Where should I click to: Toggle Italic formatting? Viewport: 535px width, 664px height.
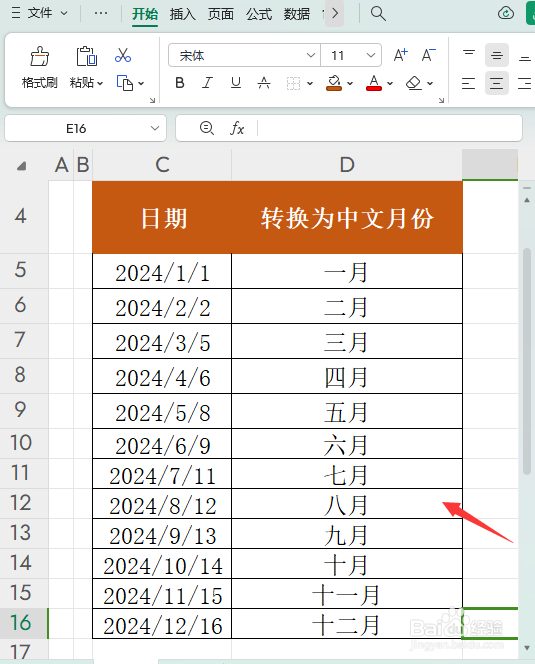point(208,83)
